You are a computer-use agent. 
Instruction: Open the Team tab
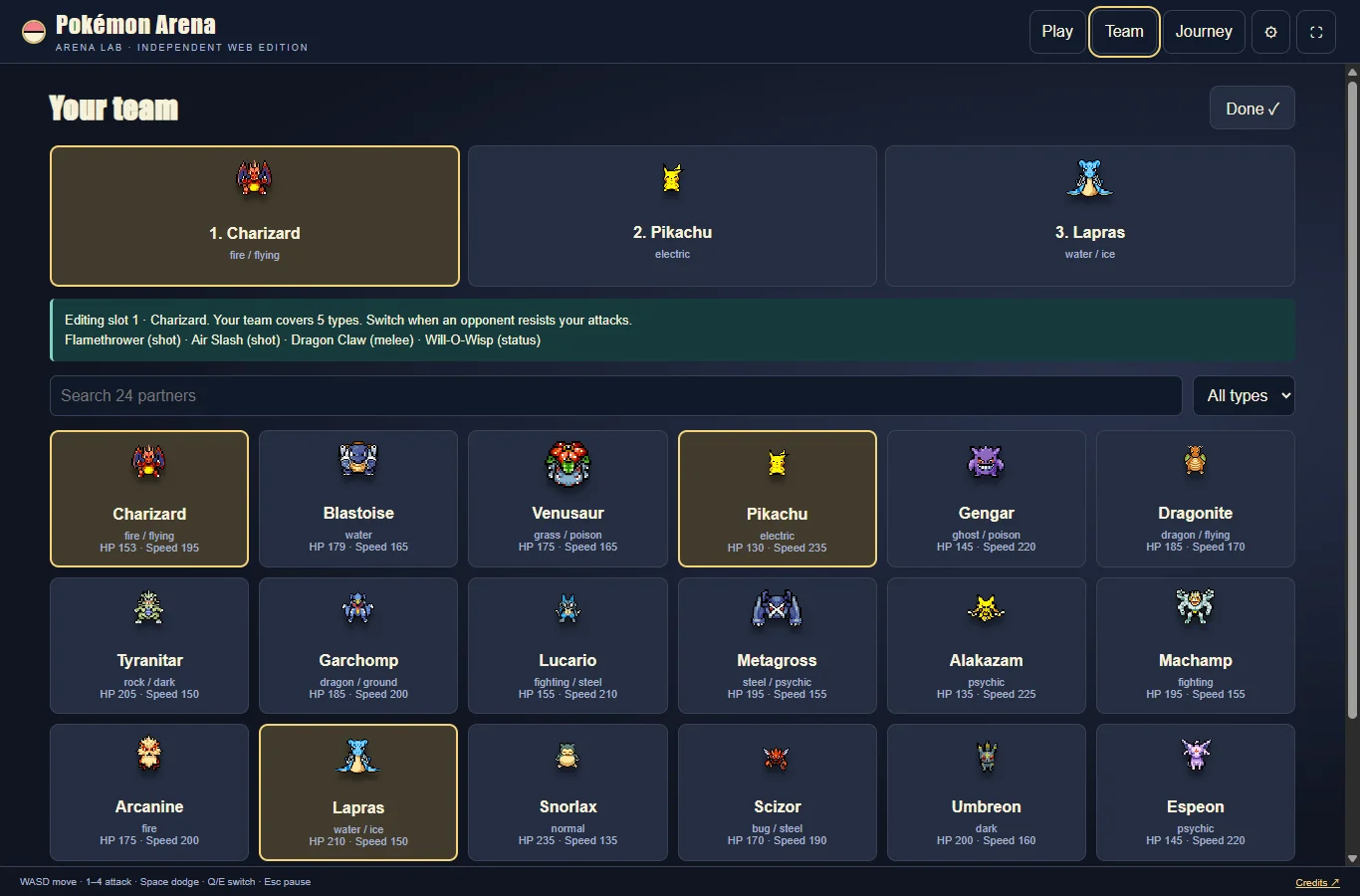pyautogui.click(x=1124, y=32)
